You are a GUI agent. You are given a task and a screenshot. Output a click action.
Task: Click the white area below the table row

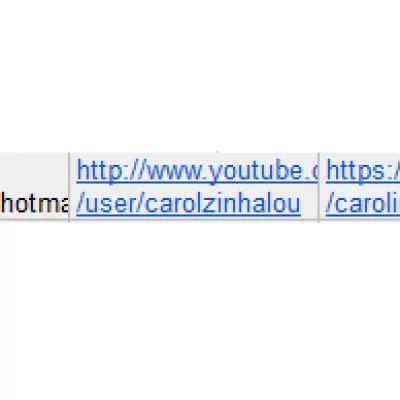(x=200, y=310)
